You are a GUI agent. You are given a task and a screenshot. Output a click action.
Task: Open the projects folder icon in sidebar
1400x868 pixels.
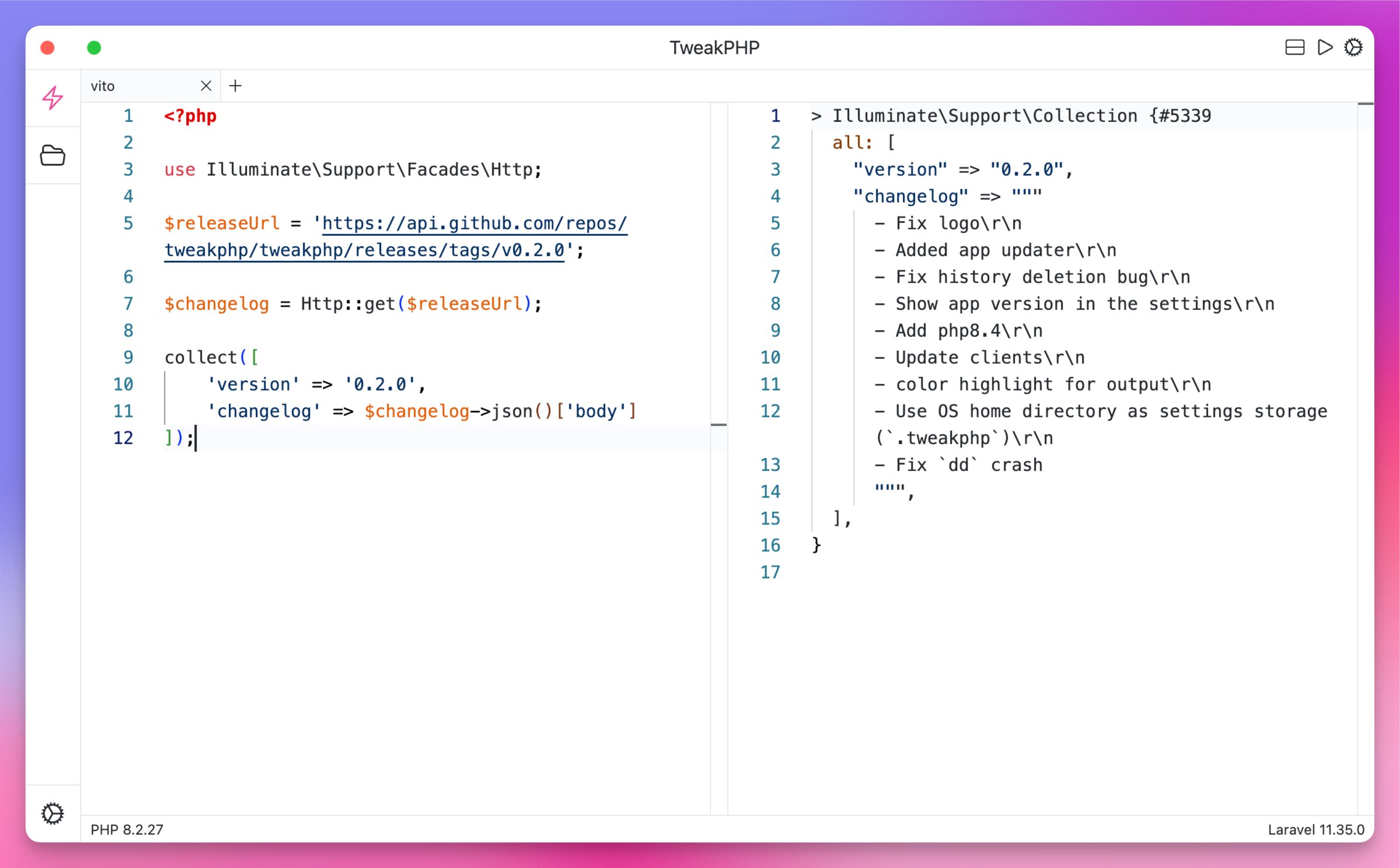coord(53,155)
